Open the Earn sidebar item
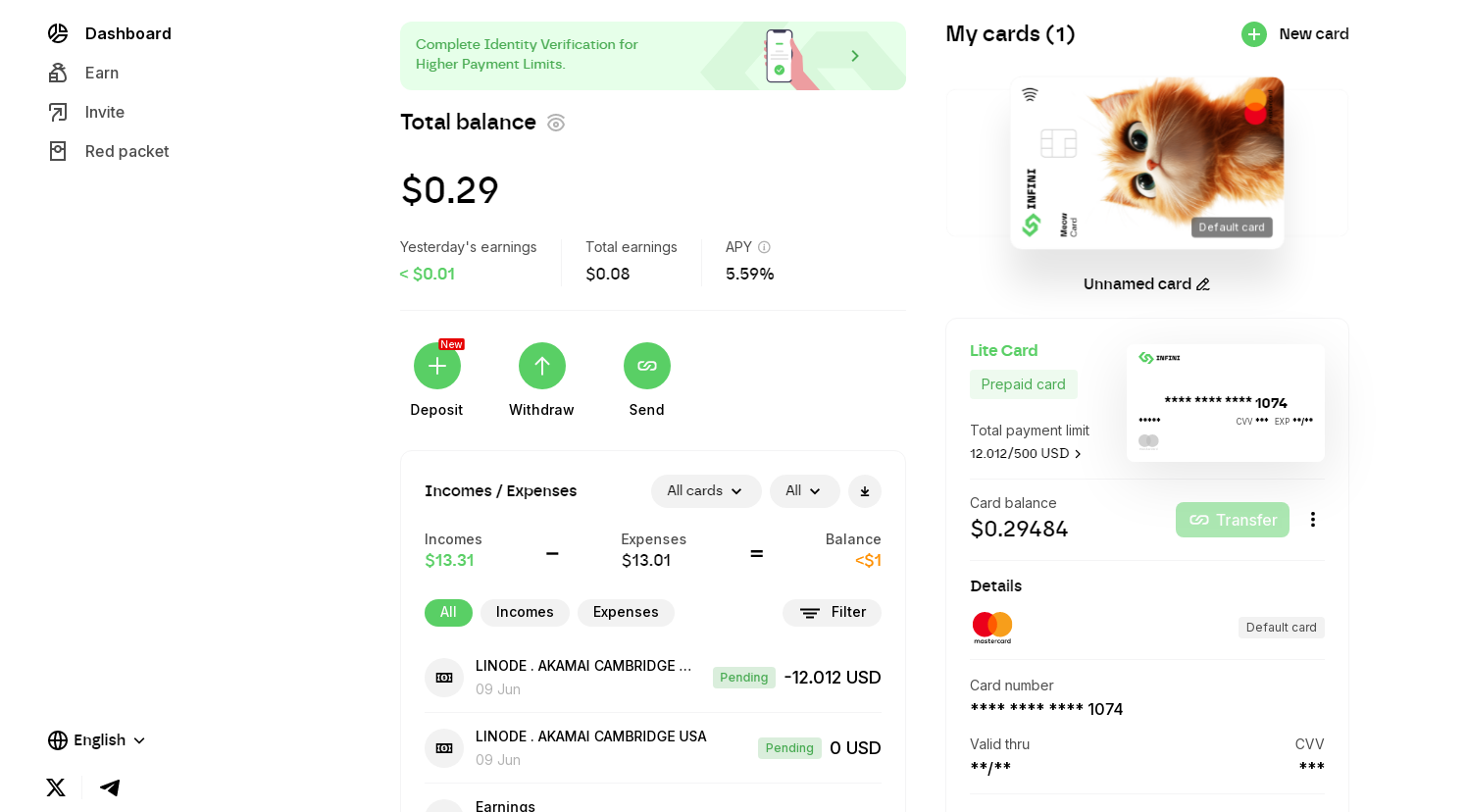The height and width of the screenshot is (812, 1467). pos(83,73)
